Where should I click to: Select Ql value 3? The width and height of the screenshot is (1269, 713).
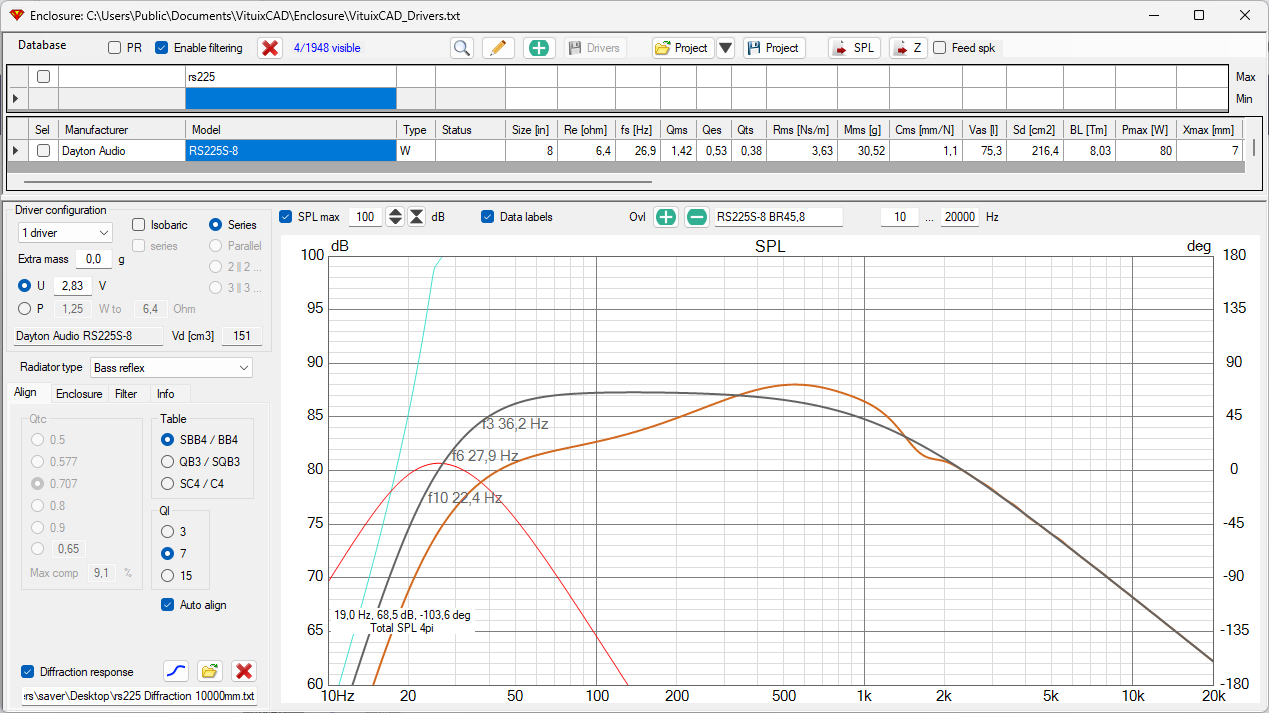click(168, 532)
